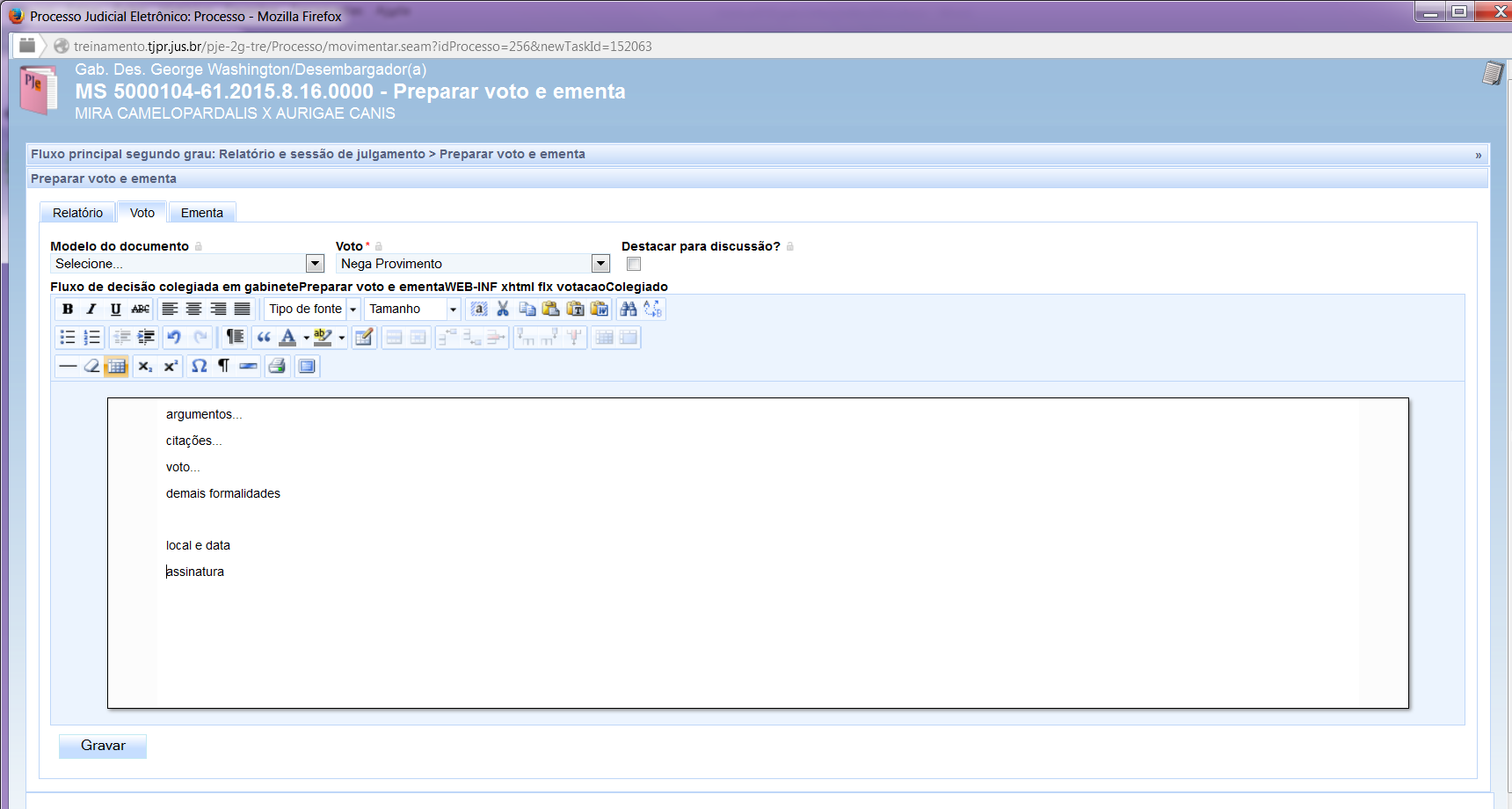The width and height of the screenshot is (1512, 809).
Task: Insert page break icon
Action: tap(248, 366)
